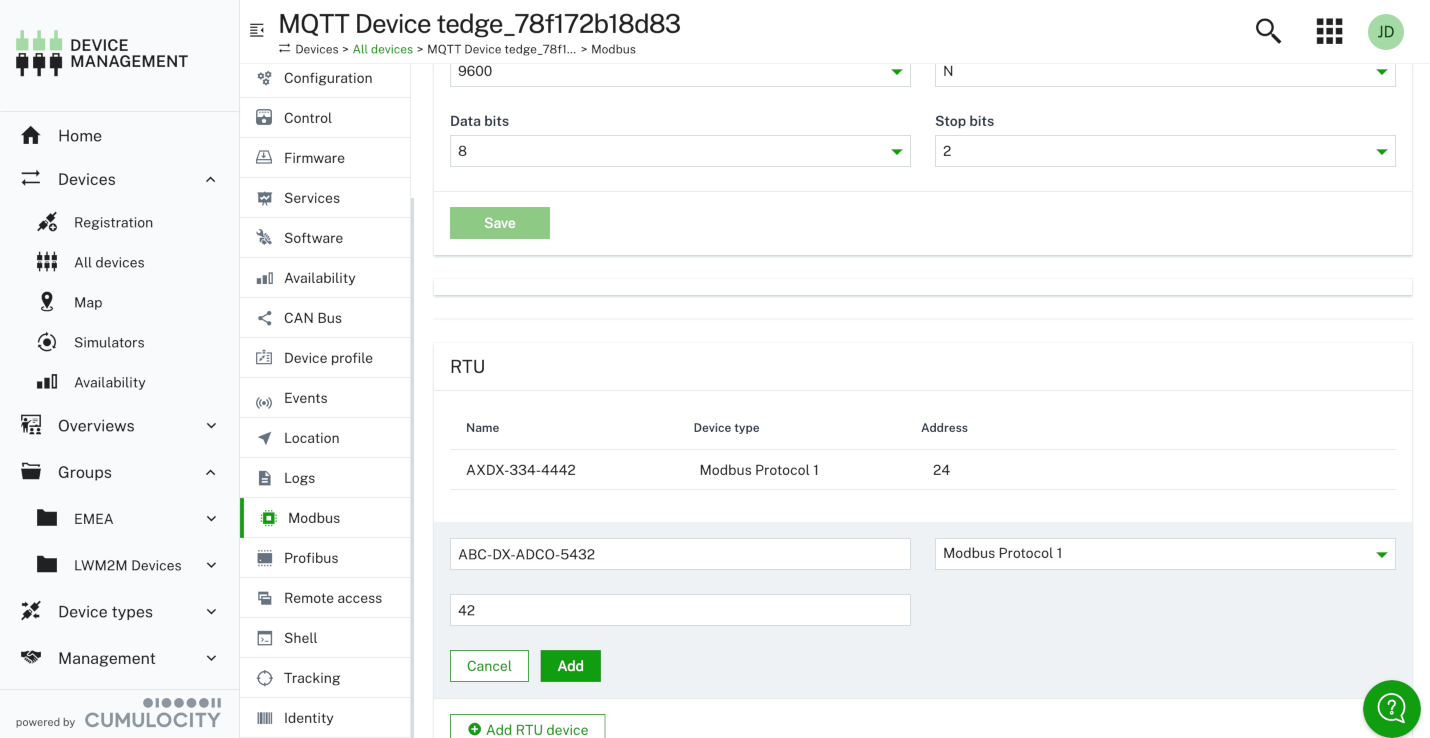This screenshot has height=738, width=1430.
Task: Open the search panel via magnifier icon
Action: pos(1267,31)
